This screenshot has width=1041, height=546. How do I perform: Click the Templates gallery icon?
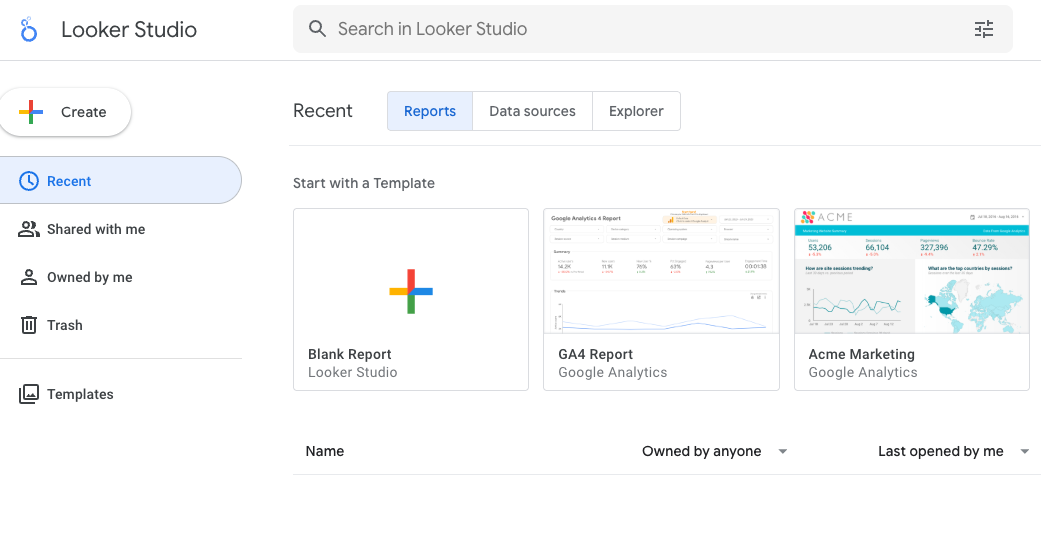[29, 394]
